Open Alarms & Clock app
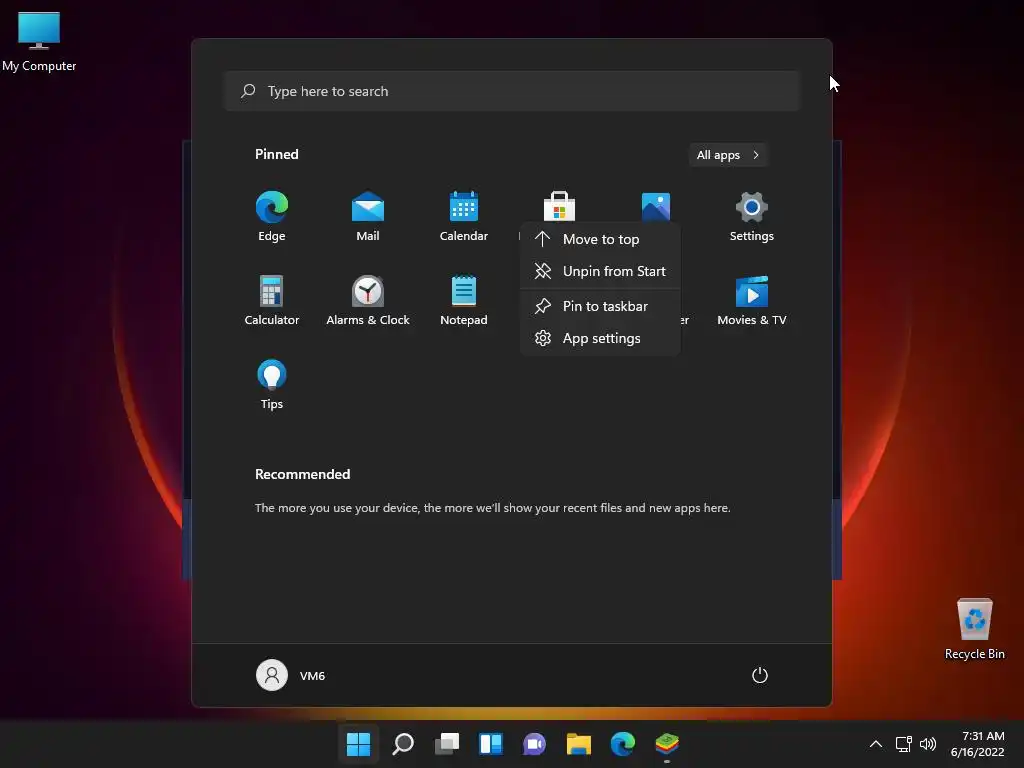The image size is (1024, 768). pyautogui.click(x=368, y=300)
